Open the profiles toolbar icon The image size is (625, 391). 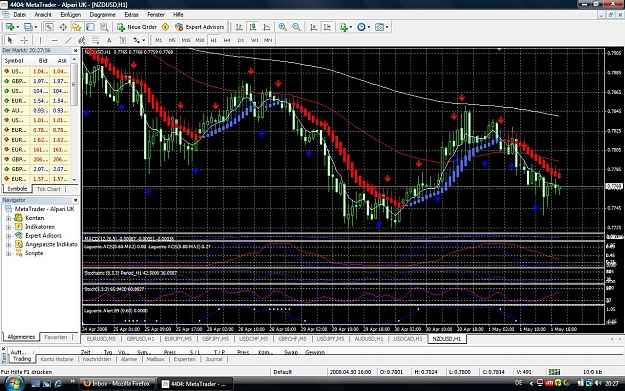(x=28, y=27)
